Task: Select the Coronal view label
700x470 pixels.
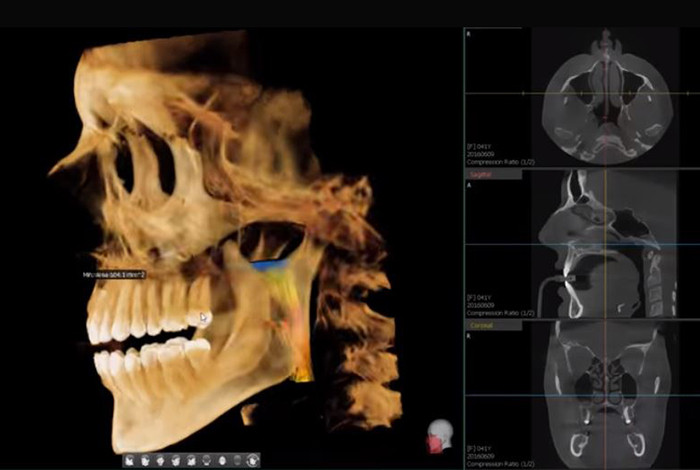Action: 481,325
